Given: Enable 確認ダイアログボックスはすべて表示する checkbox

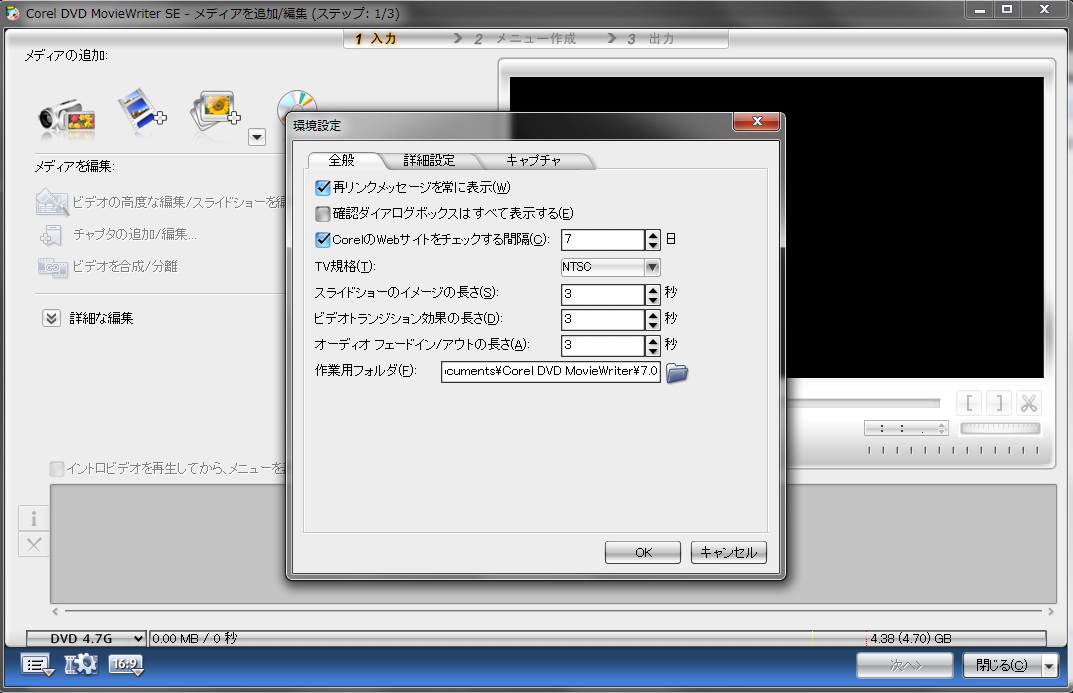Looking at the screenshot, I should click(x=323, y=213).
